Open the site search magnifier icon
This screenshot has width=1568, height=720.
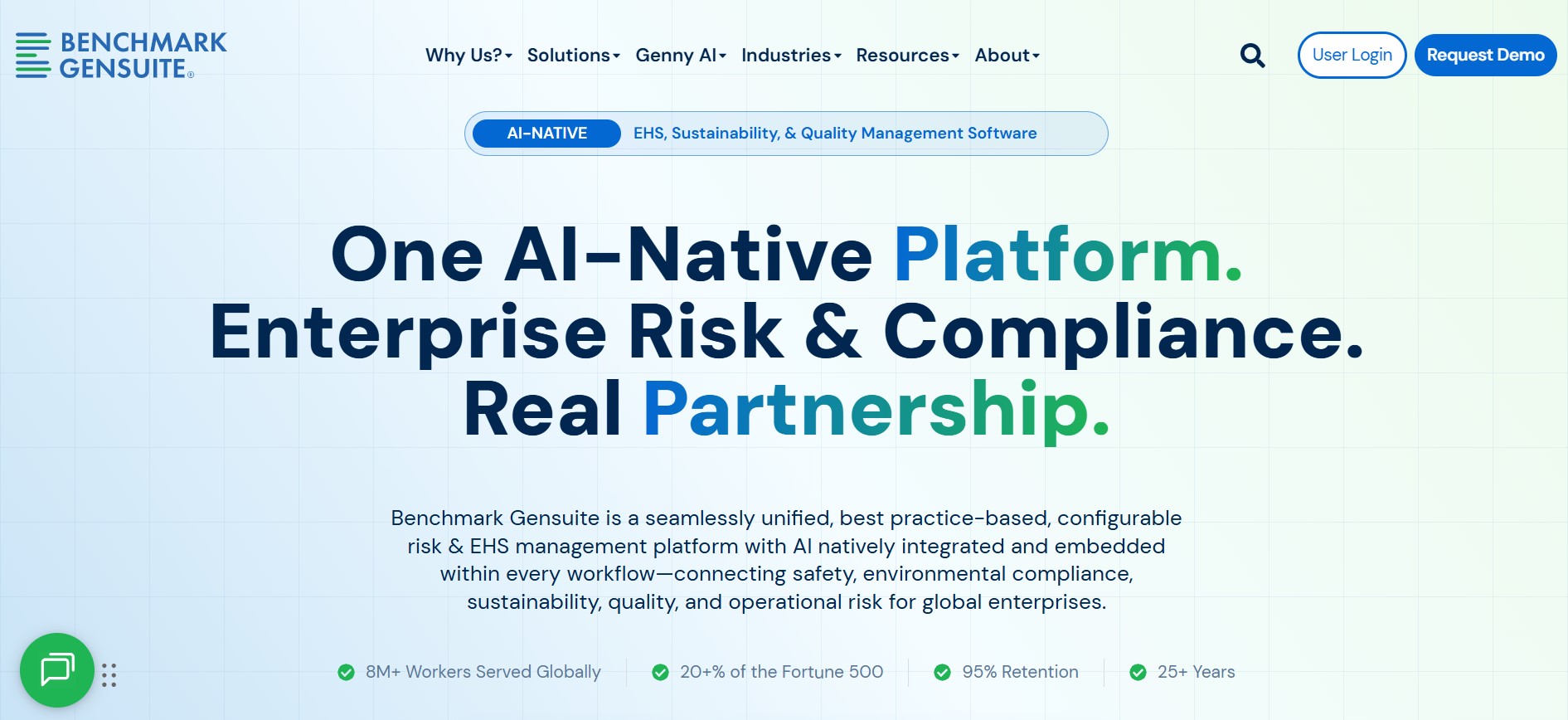pyautogui.click(x=1252, y=56)
